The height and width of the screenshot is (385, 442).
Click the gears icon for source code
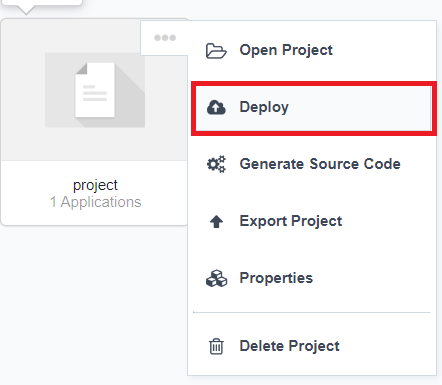[x=216, y=164]
